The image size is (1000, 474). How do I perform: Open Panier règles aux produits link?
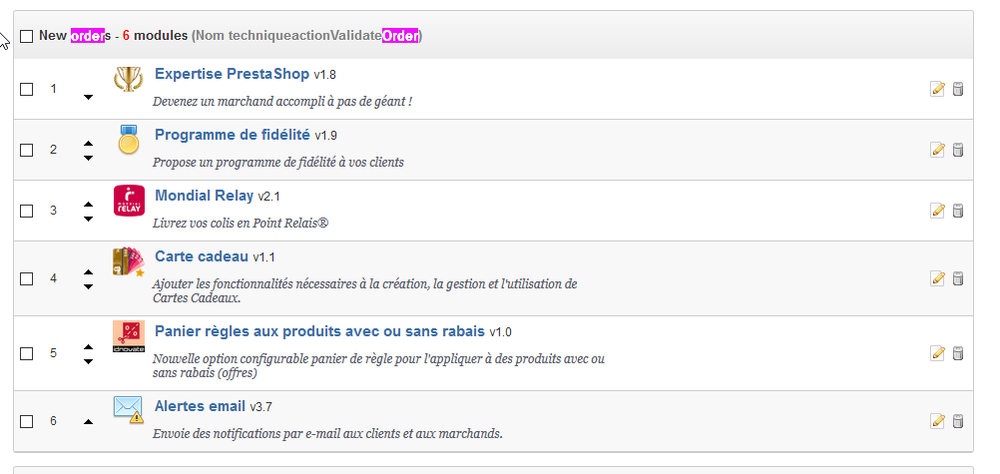pos(320,332)
